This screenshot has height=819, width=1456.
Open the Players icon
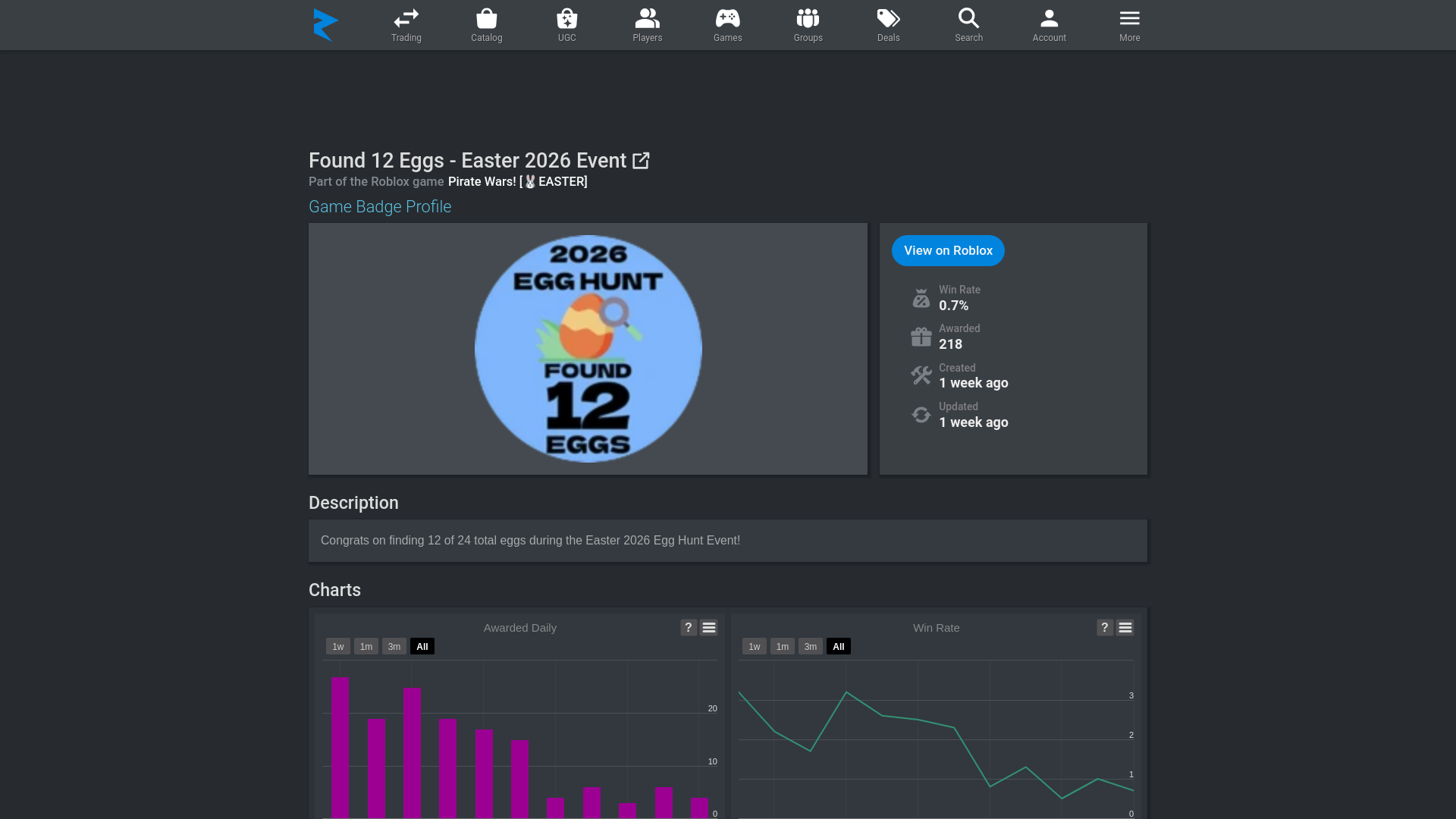click(648, 18)
